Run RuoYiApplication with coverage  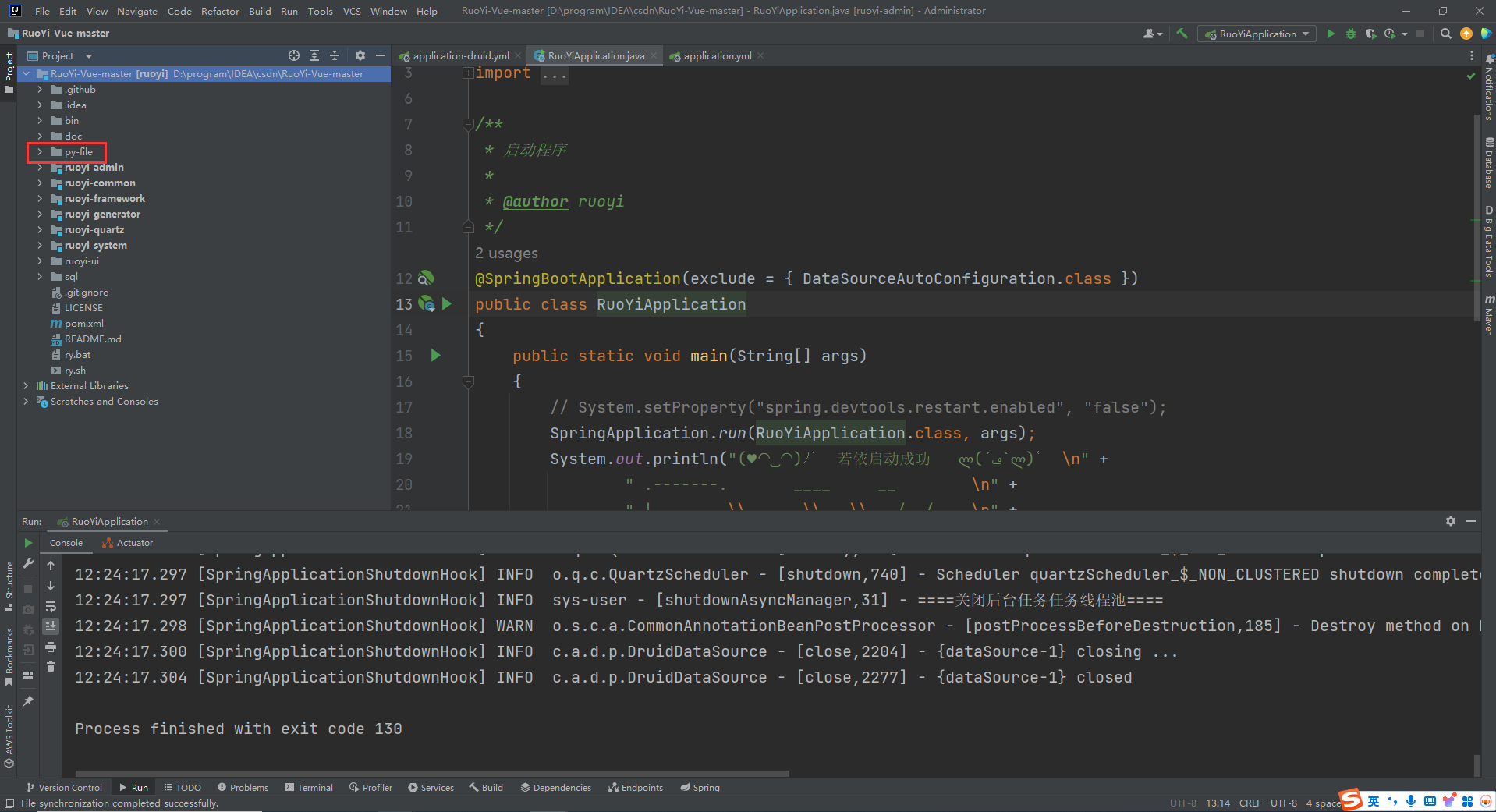pyautogui.click(x=1370, y=34)
